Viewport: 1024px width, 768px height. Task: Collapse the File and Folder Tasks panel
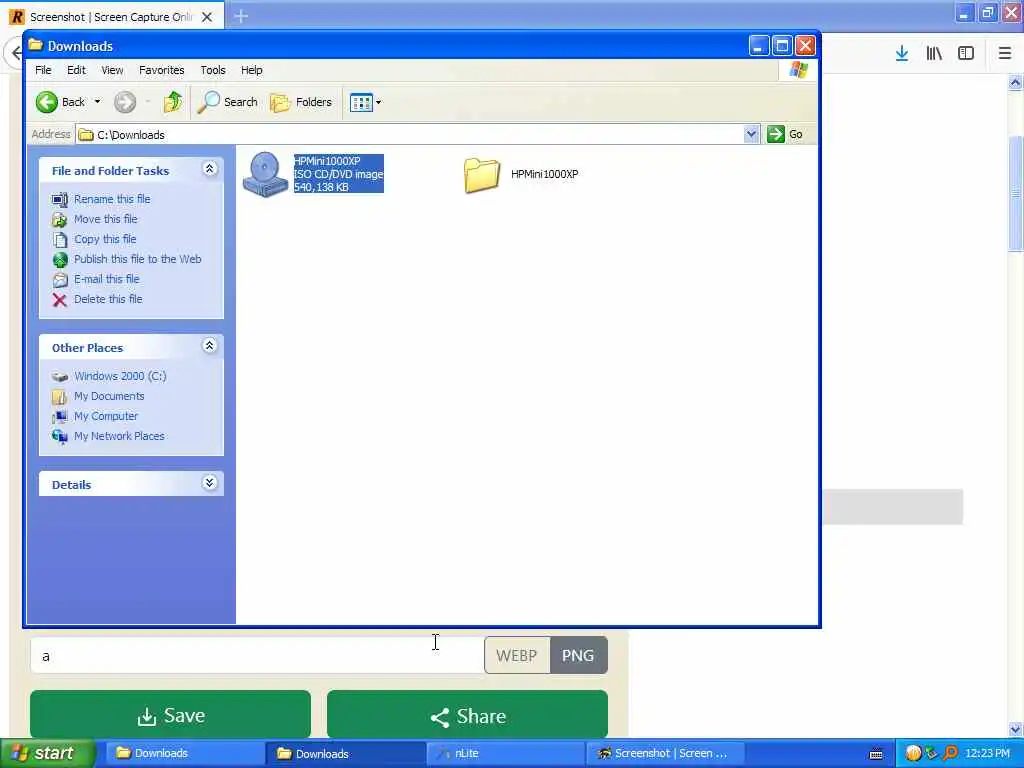tap(210, 169)
